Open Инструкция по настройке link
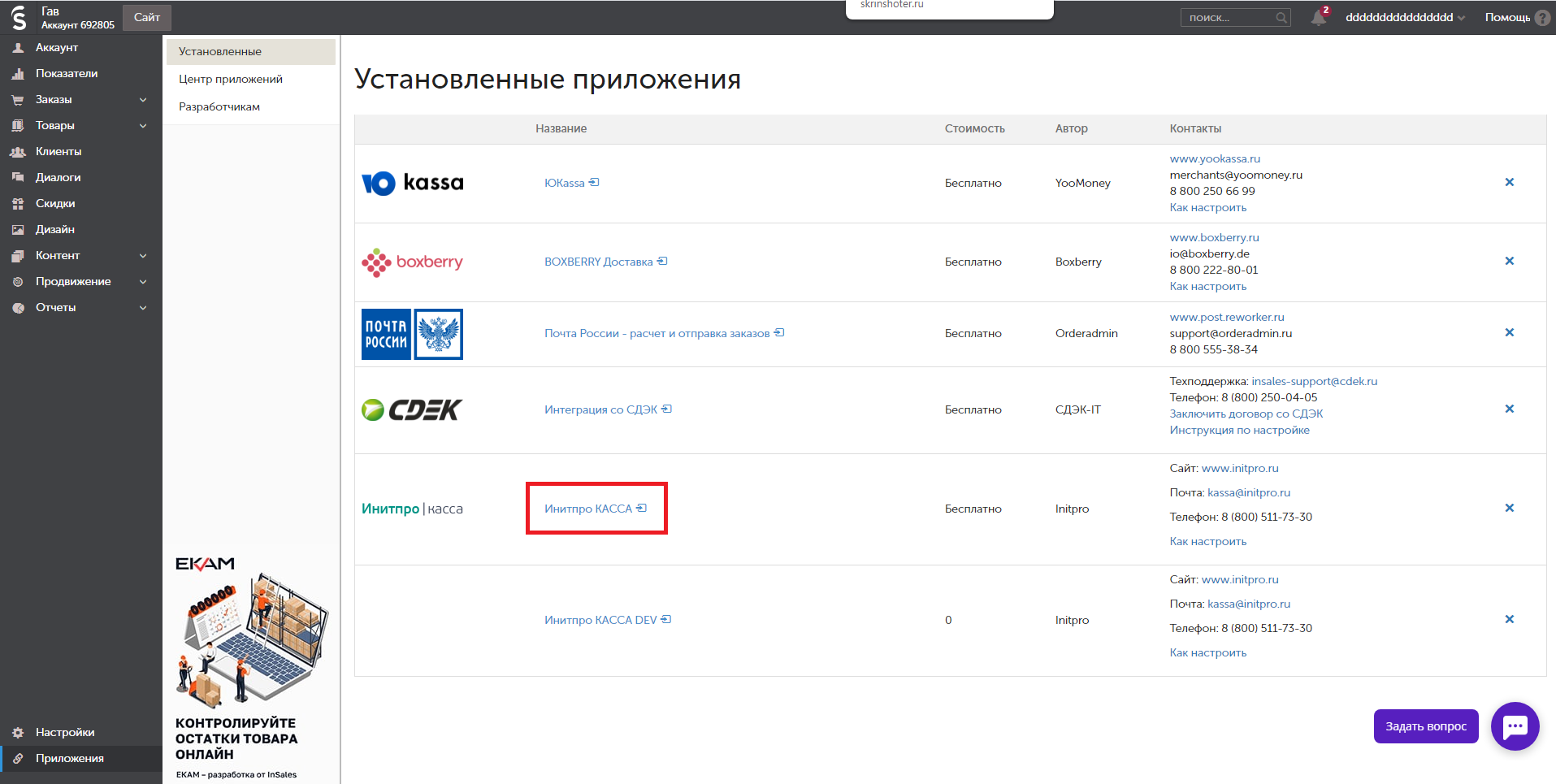1556x784 pixels. point(1239,430)
